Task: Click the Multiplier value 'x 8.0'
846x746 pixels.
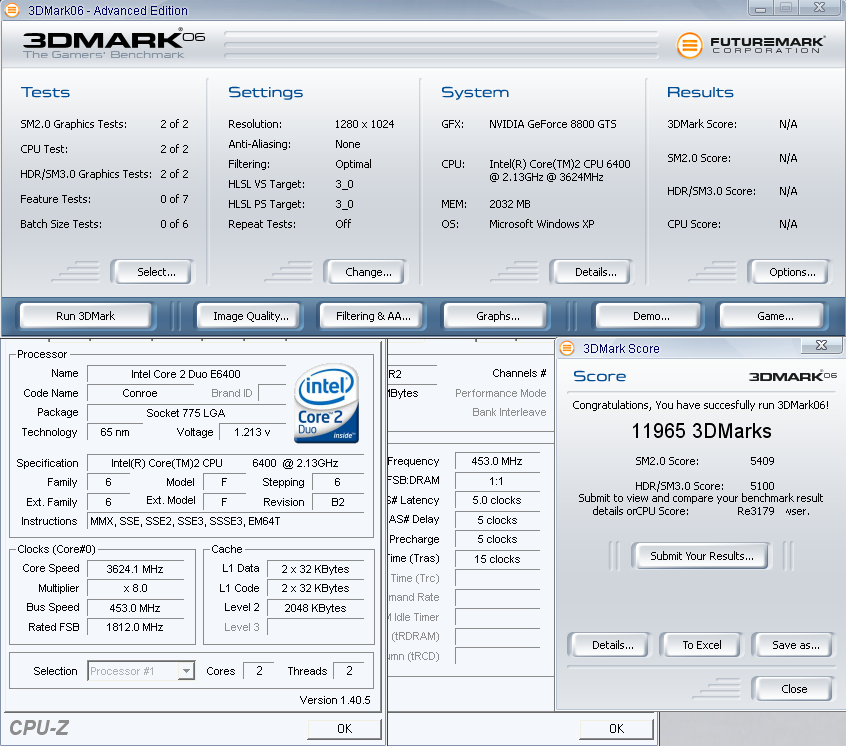Action: tap(135, 588)
